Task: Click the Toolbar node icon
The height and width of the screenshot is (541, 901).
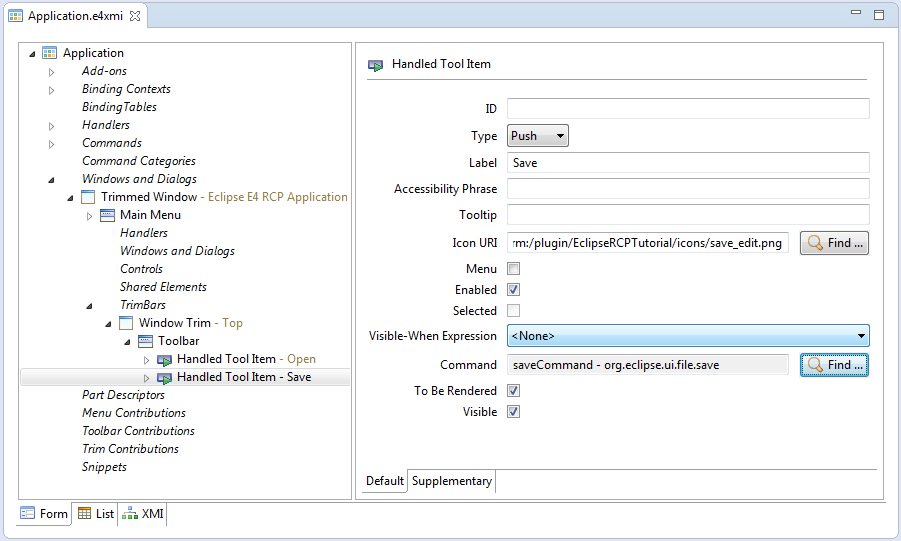Action: click(x=145, y=341)
